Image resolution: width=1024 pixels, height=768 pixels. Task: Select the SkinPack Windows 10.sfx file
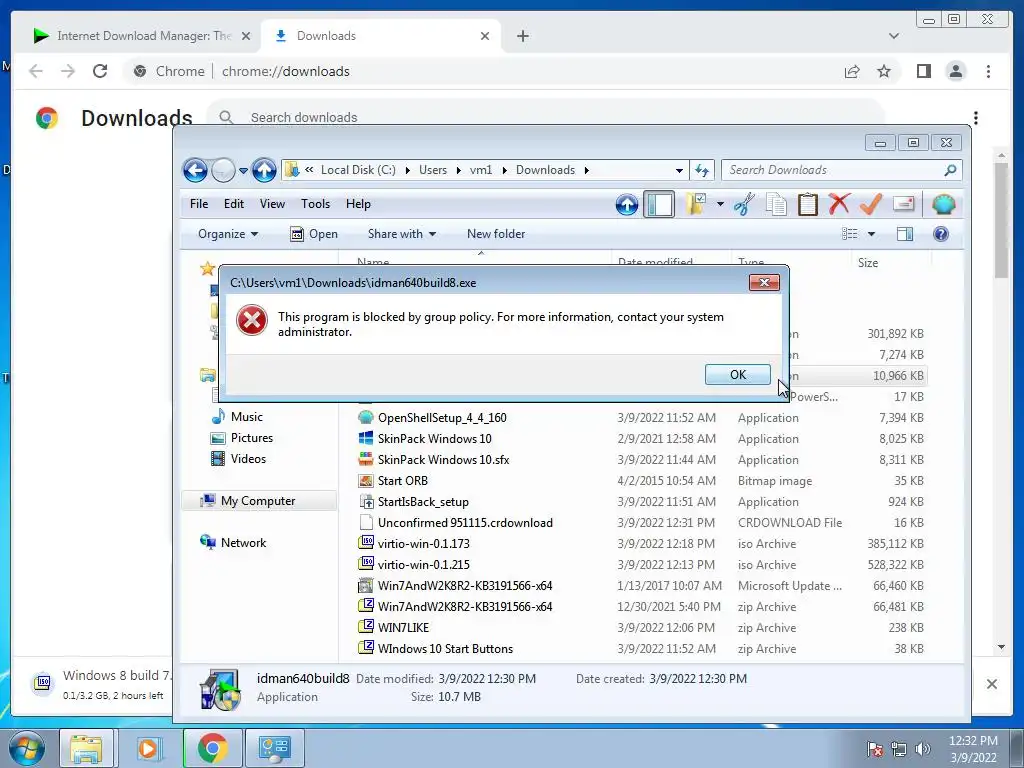443,460
